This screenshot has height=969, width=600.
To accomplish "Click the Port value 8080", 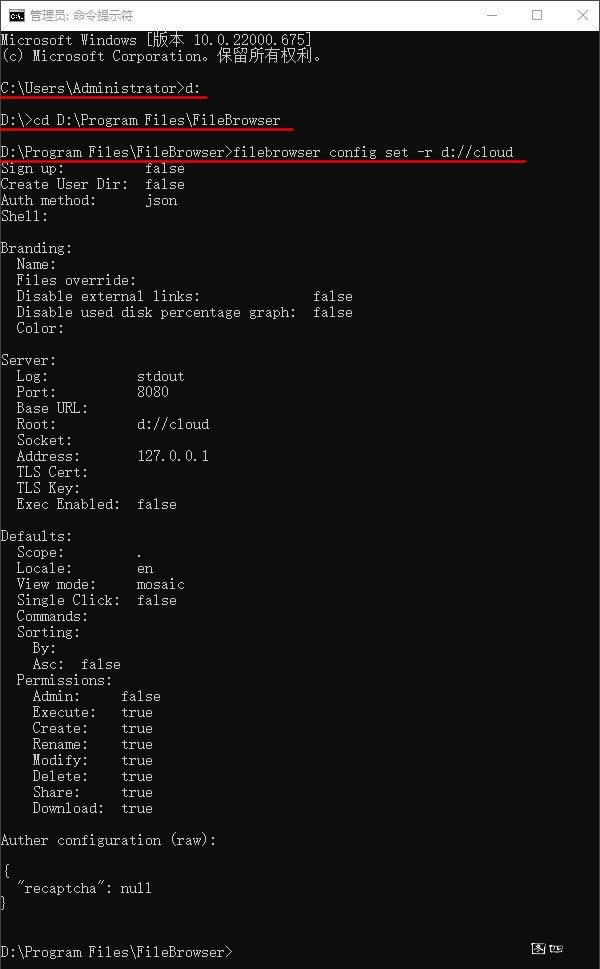I will pos(153,392).
